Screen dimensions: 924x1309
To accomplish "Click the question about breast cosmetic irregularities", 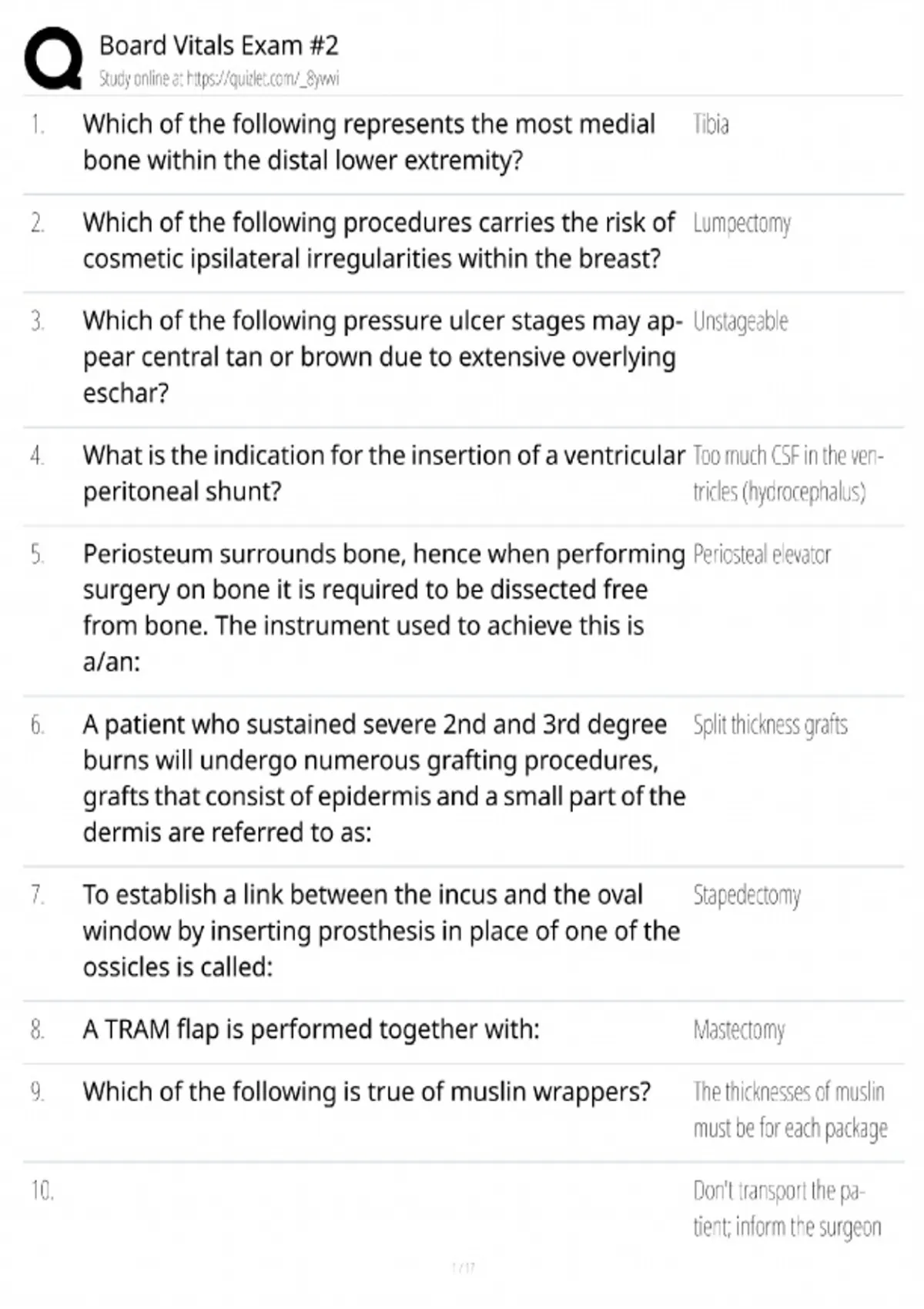I will pyautogui.click(x=378, y=241).
